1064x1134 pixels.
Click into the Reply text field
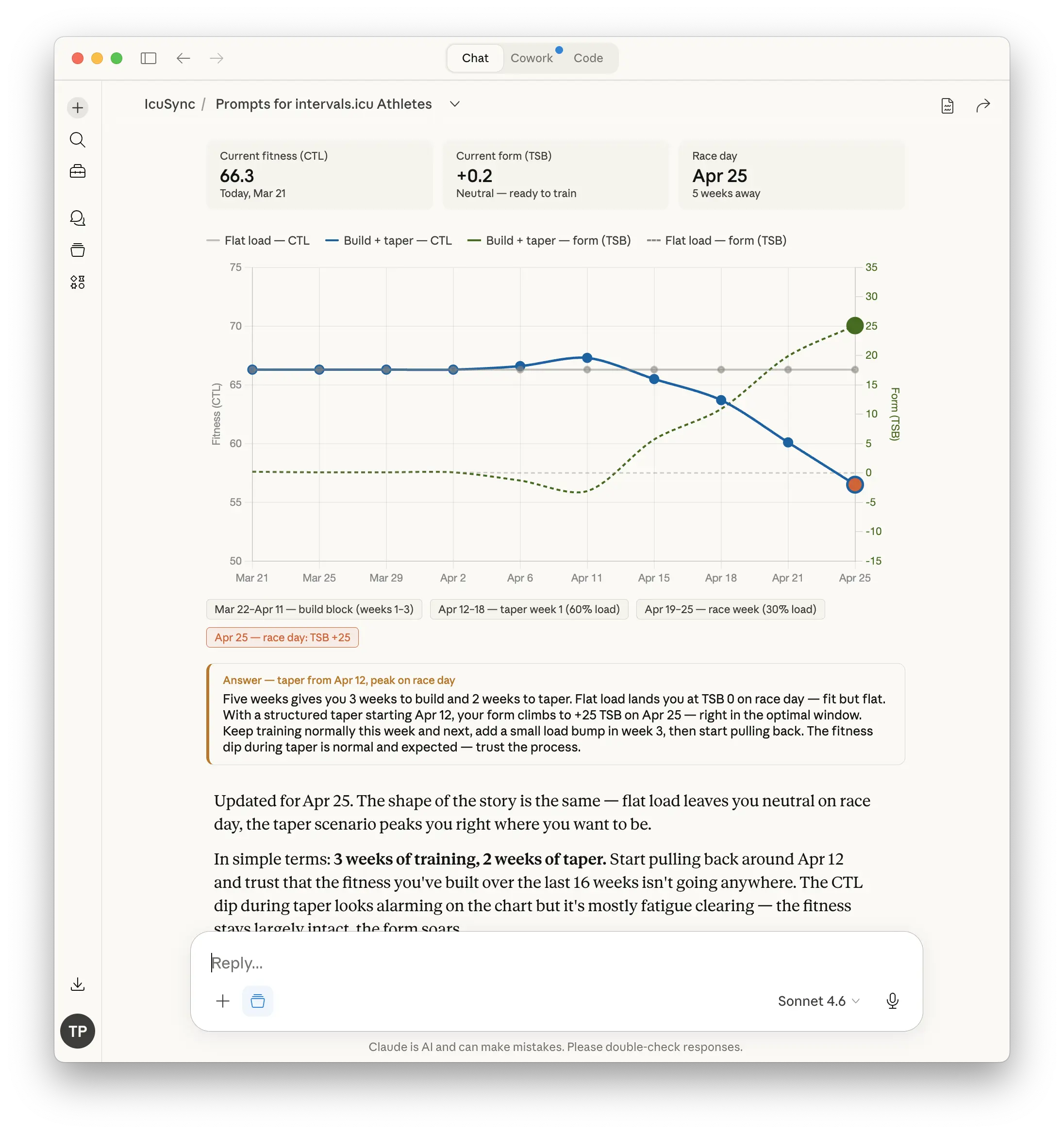click(556, 963)
